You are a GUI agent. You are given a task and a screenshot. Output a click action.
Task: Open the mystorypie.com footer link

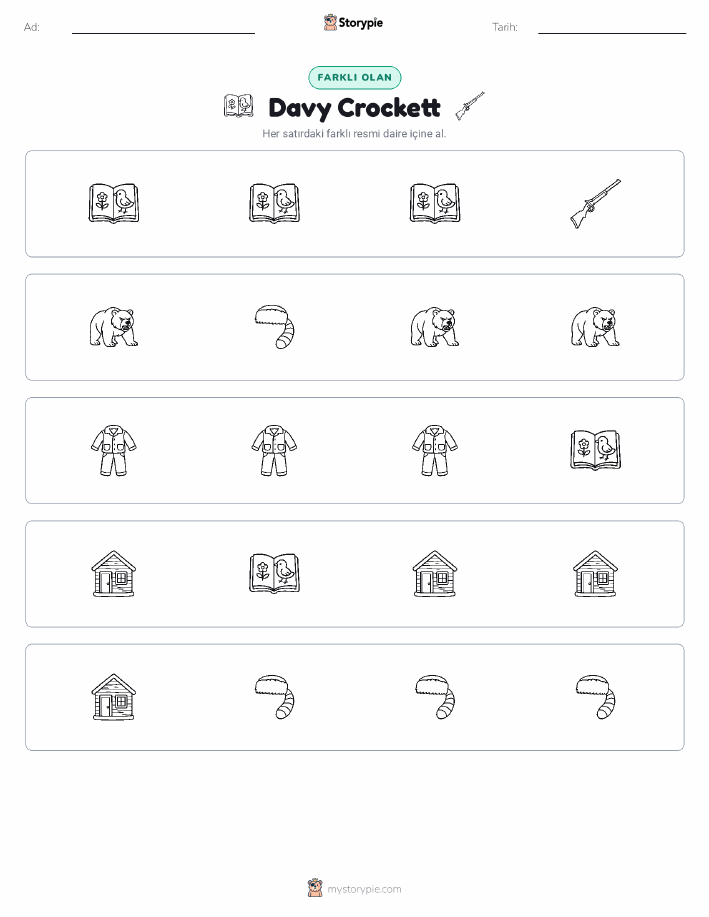click(364, 889)
